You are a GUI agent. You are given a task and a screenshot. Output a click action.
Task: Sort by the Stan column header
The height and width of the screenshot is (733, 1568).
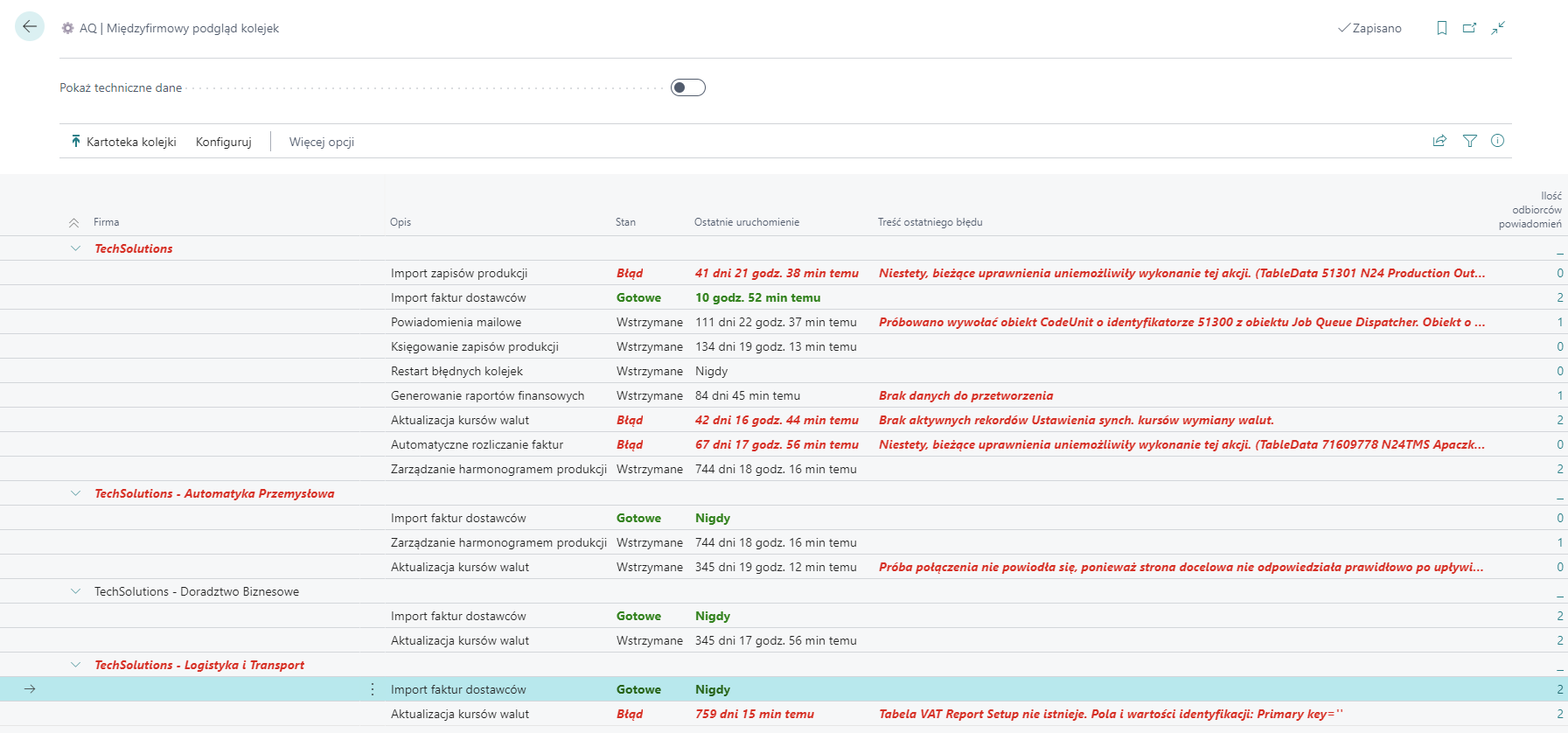pos(625,222)
